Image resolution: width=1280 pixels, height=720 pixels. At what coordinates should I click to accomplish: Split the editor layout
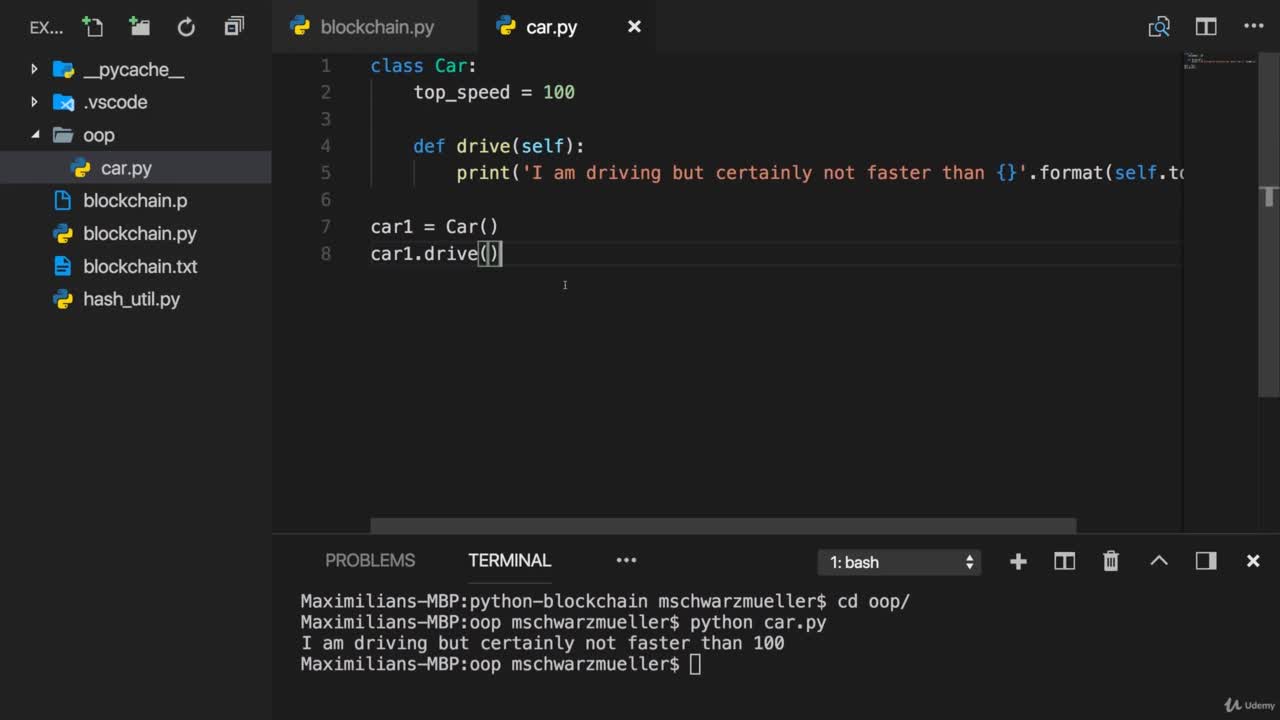coord(1206,27)
